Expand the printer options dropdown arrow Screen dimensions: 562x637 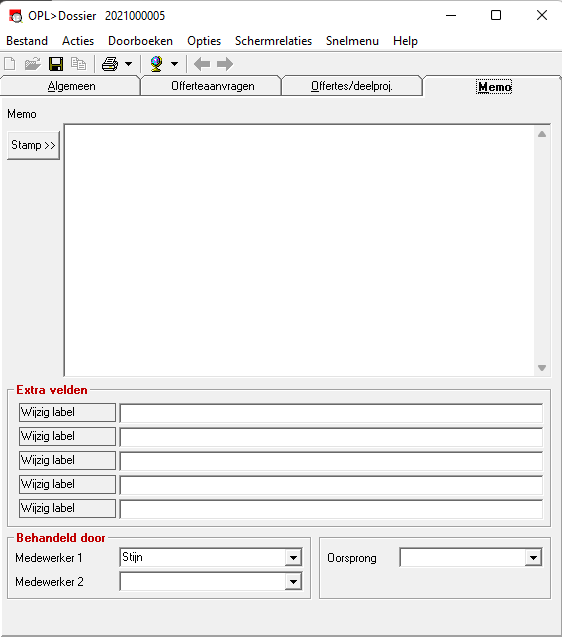pyautogui.click(x=128, y=64)
